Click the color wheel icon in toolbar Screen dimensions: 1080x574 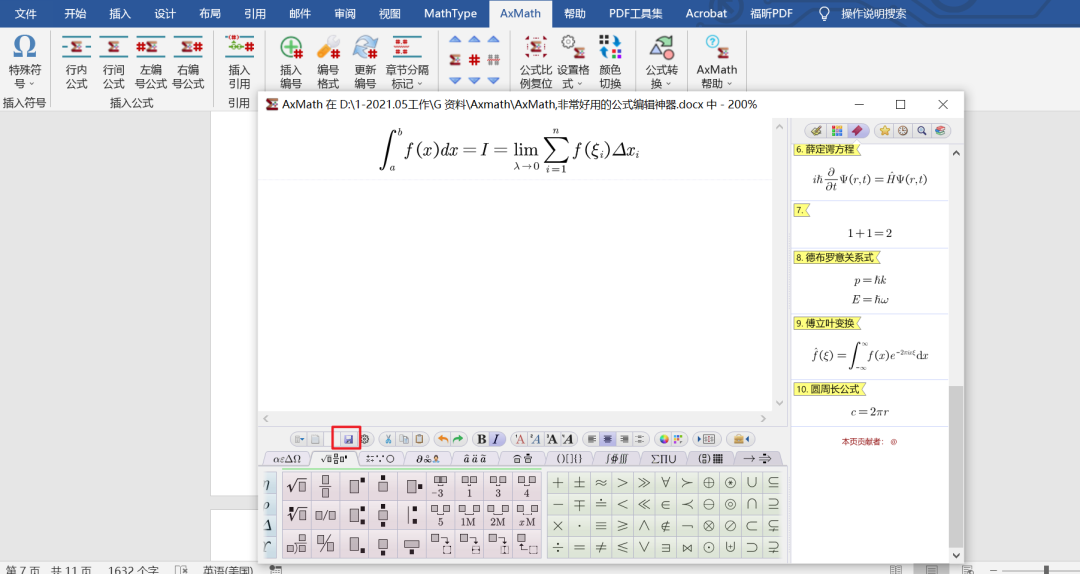click(x=664, y=439)
